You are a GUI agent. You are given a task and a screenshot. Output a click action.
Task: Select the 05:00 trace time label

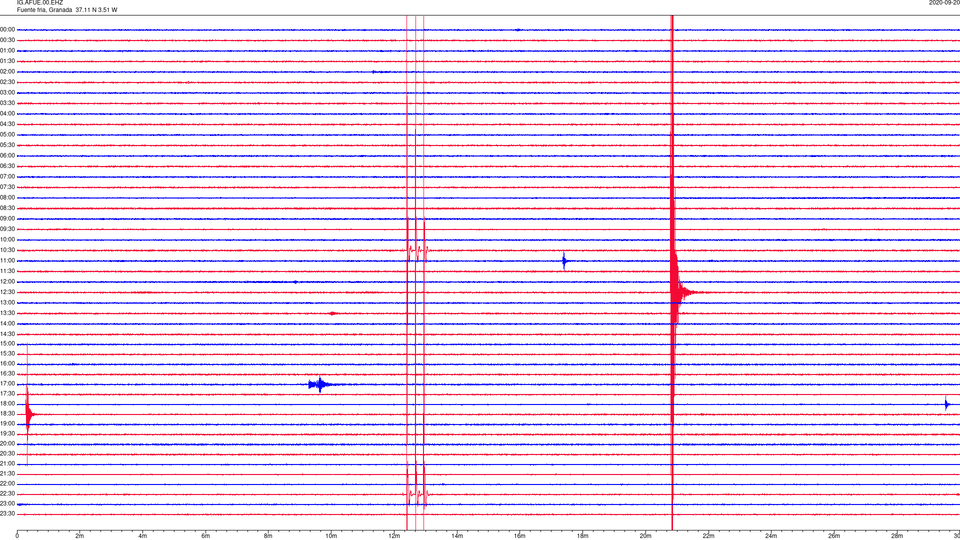pos(7,135)
